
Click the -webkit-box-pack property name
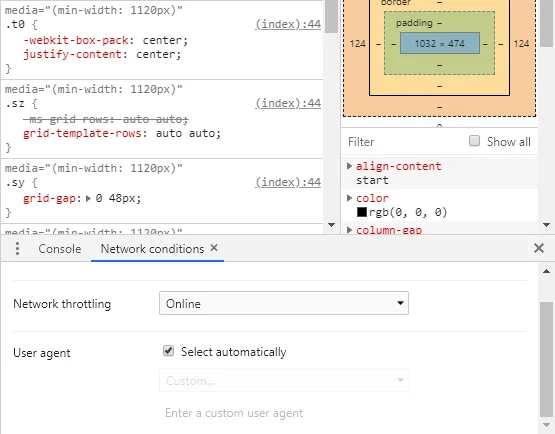pos(75,40)
